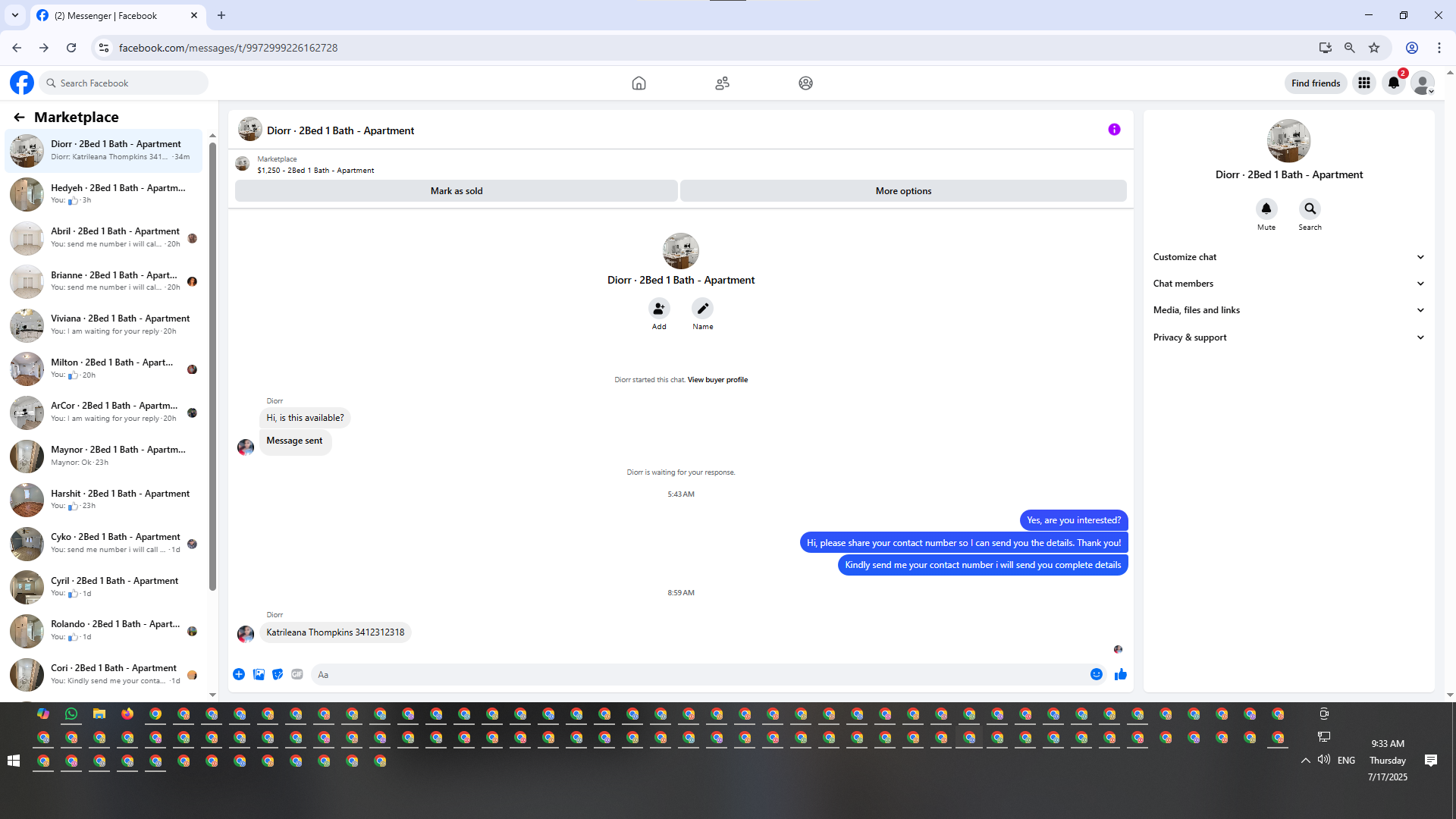This screenshot has height=819, width=1456.
Task: Open the Chrome tab search dropdown
Action: click(15, 15)
